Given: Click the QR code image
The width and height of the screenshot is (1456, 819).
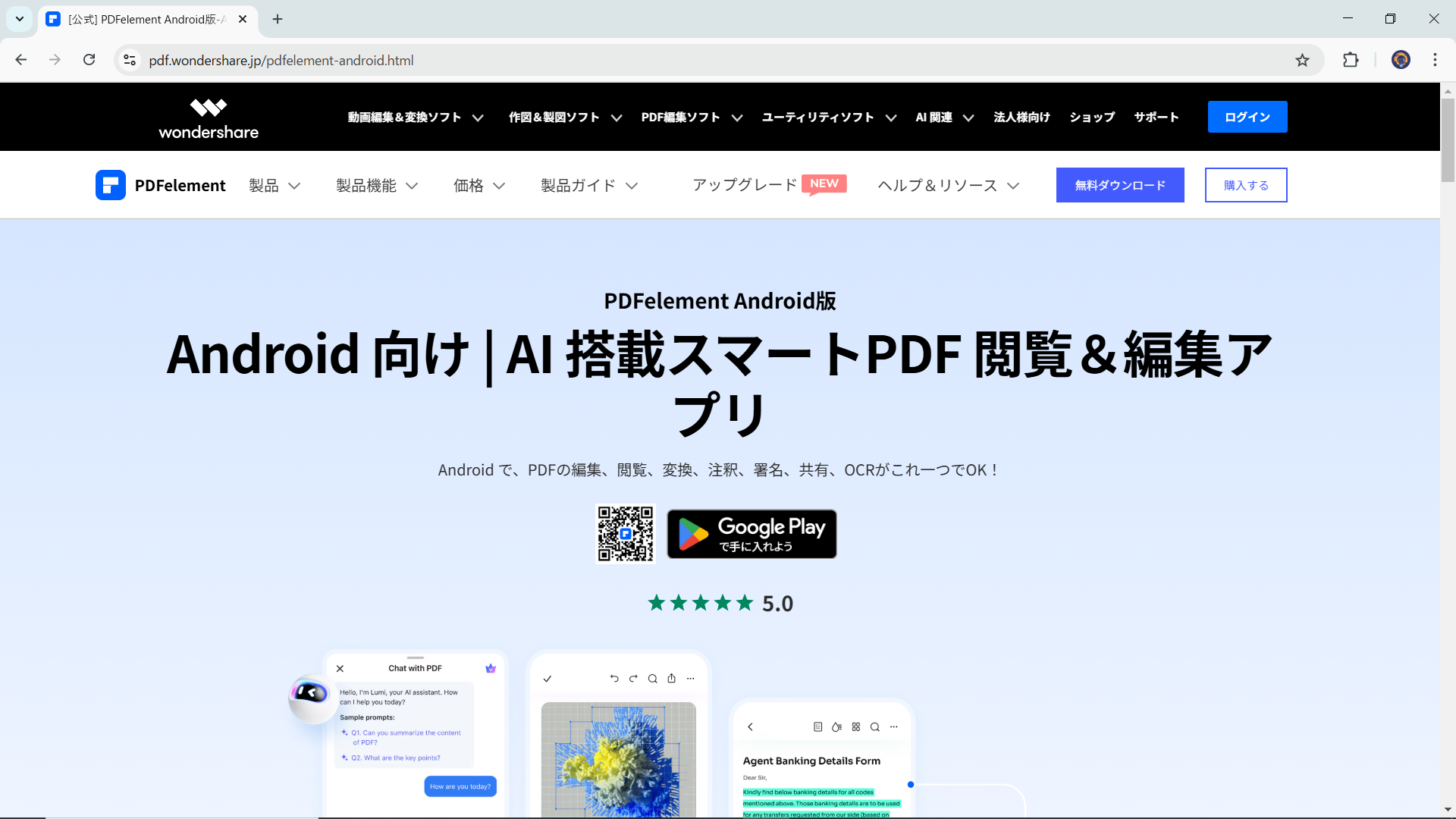Looking at the screenshot, I should click(626, 534).
